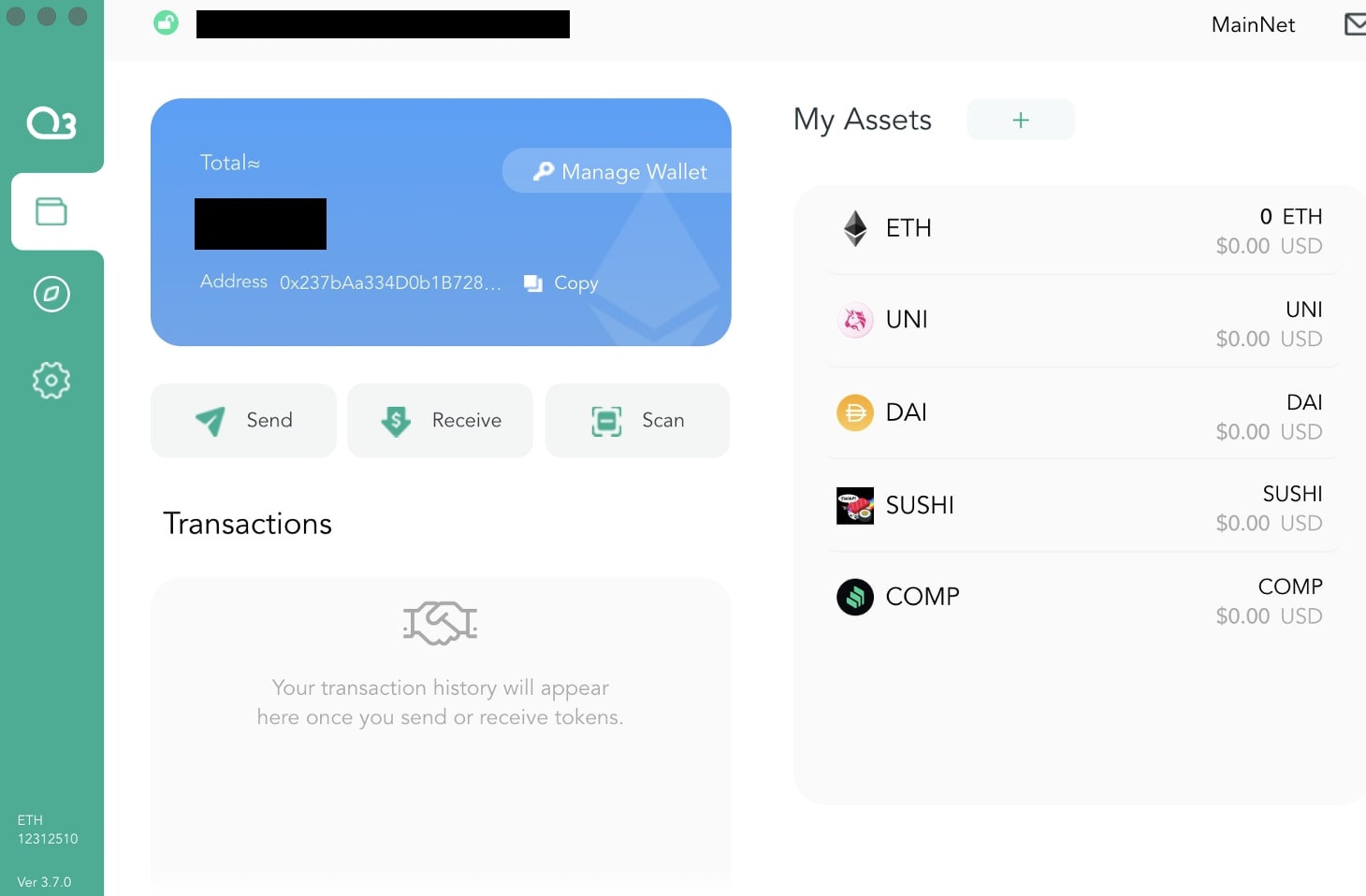
Task: Open the mail envelope icon
Action: point(1356,24)
